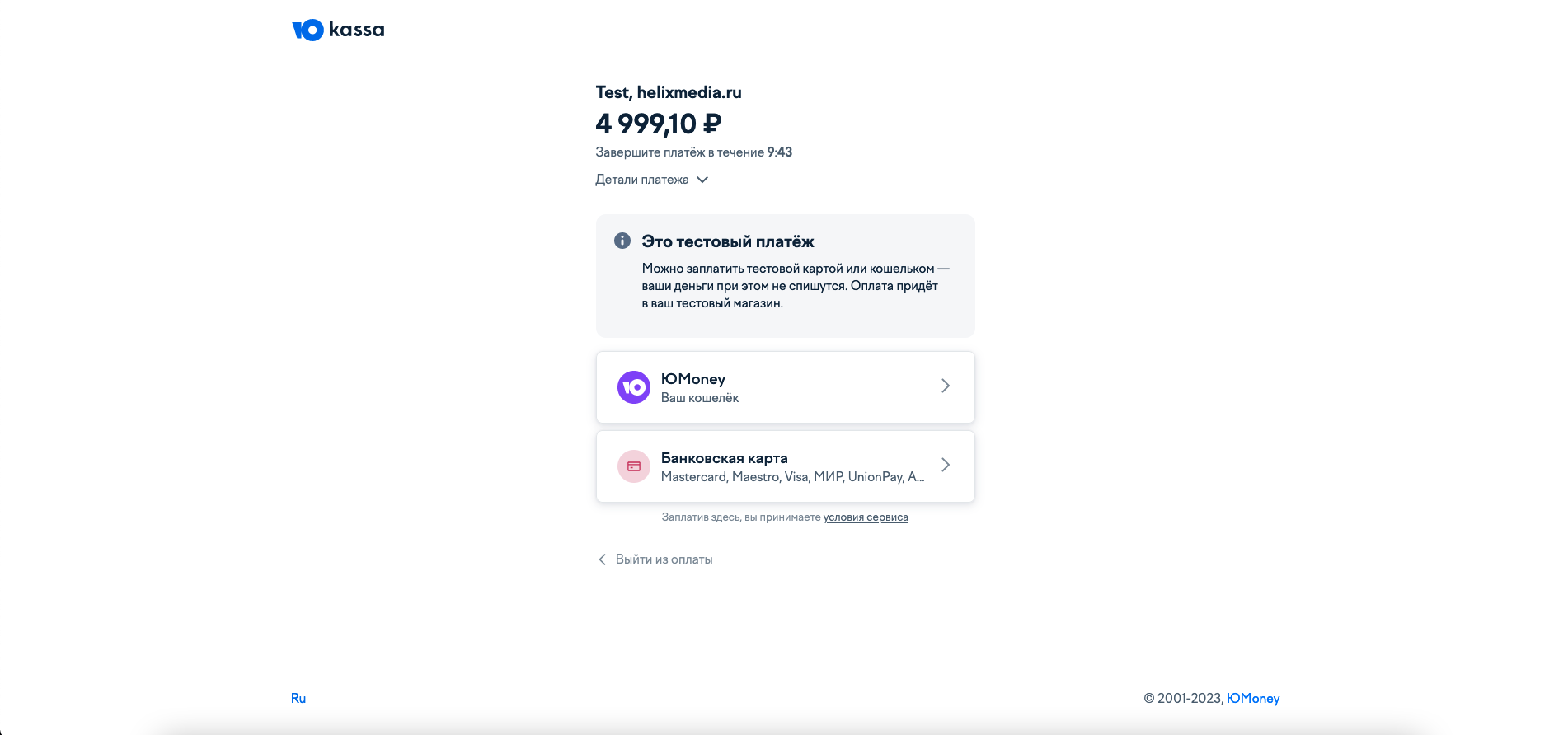Click the pink bank card icon
The image size is (1568, 735).
pos(634,466)
